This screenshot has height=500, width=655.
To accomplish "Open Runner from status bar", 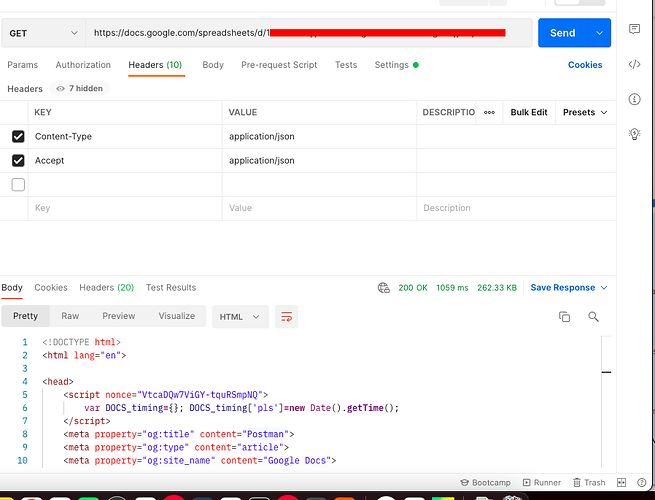I will 542,482.
